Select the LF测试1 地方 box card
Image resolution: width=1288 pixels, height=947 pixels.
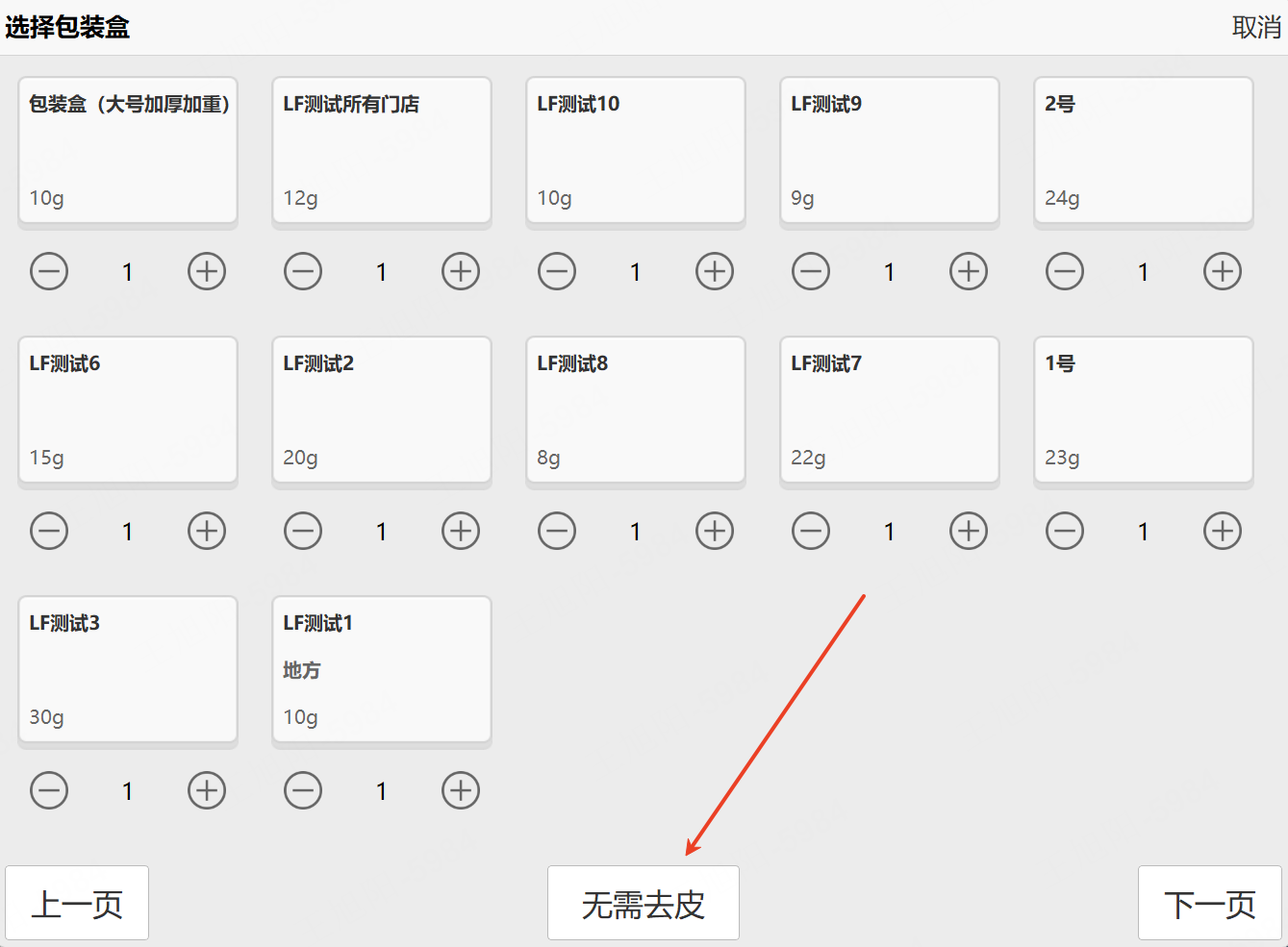point(382,669)
